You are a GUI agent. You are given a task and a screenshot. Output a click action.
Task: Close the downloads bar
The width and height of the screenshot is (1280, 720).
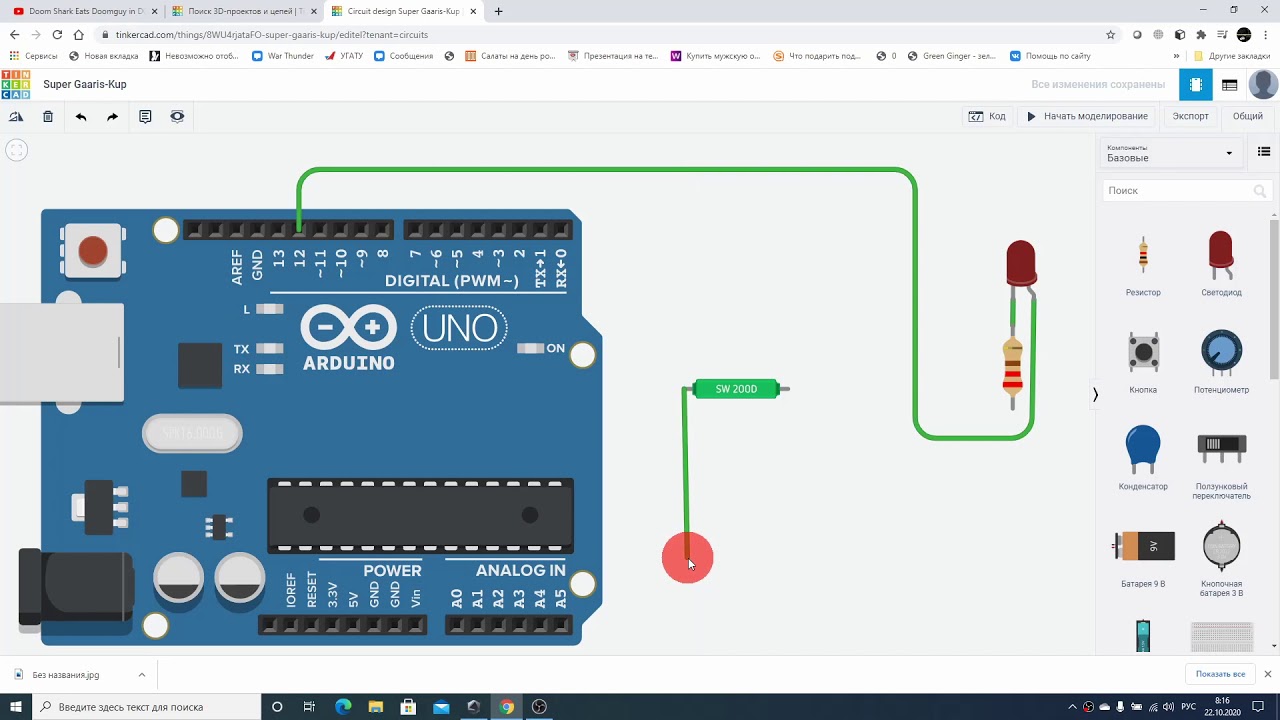tap(1268, 674)
